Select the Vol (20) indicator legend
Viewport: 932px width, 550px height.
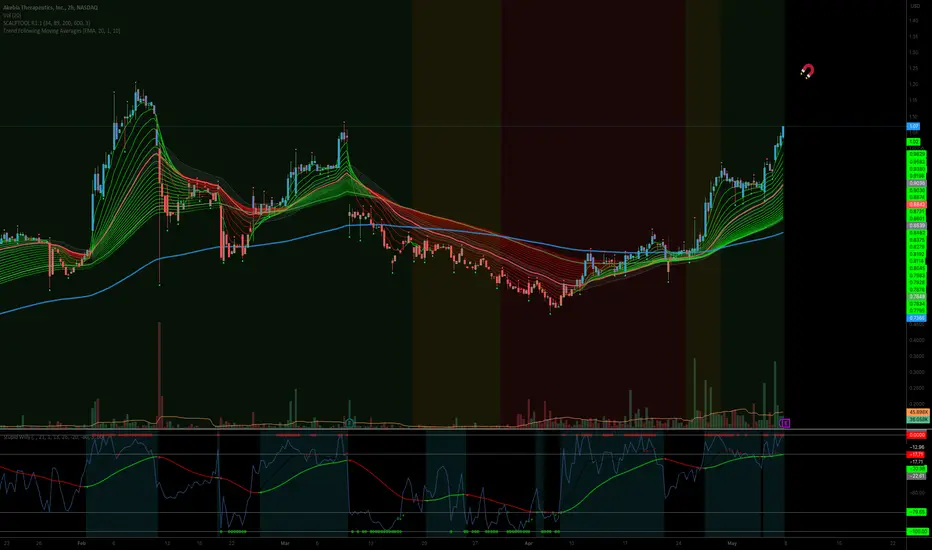pos(12,15)
